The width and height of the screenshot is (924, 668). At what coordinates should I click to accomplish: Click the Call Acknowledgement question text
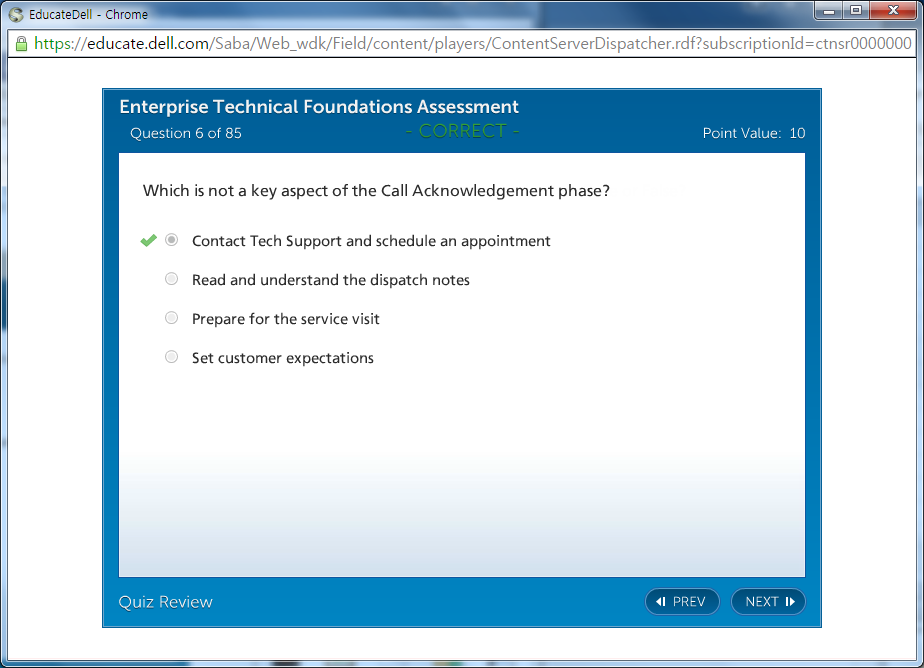[x=376, y=190]
